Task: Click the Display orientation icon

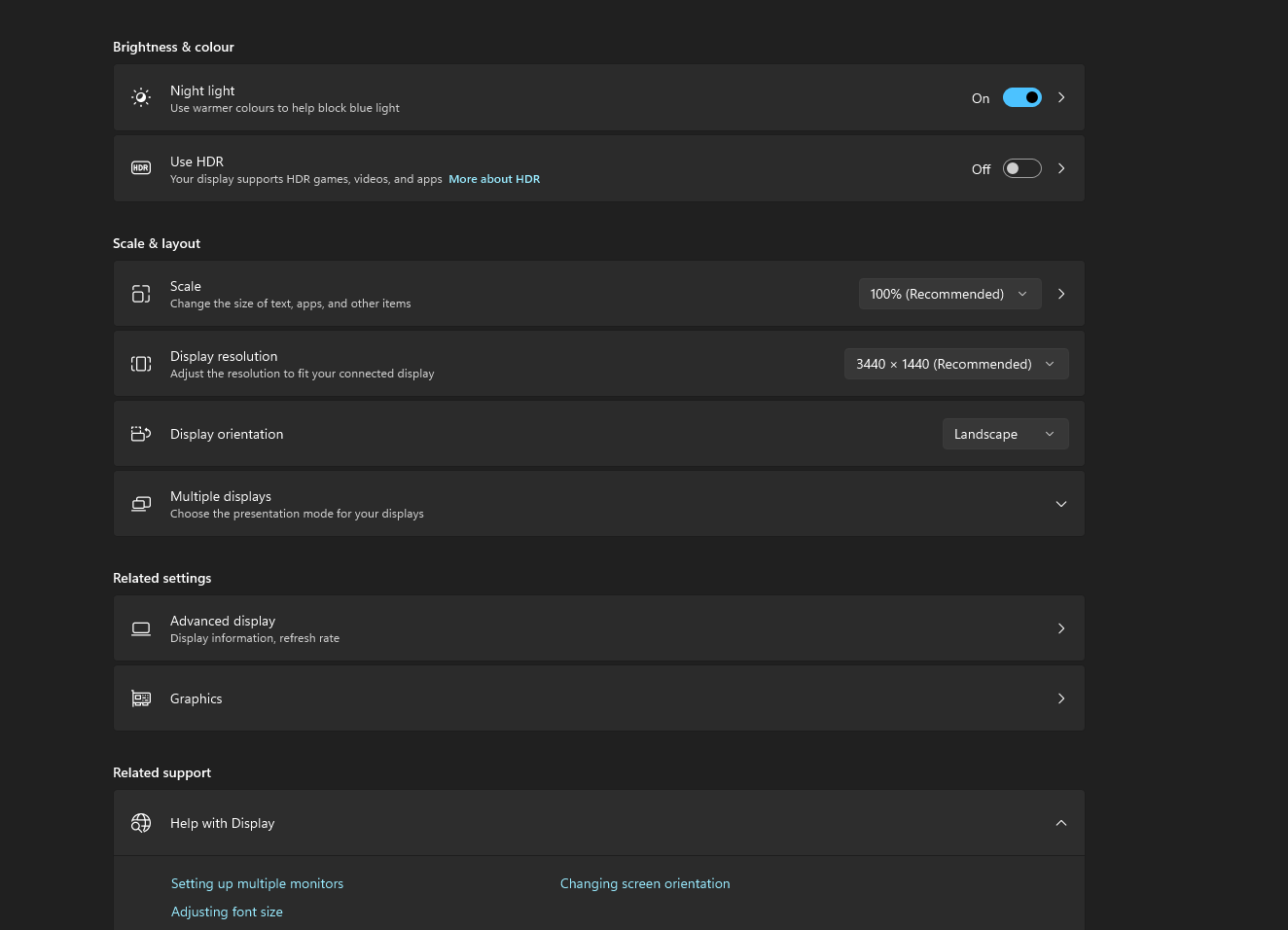Action: (141, 434)
